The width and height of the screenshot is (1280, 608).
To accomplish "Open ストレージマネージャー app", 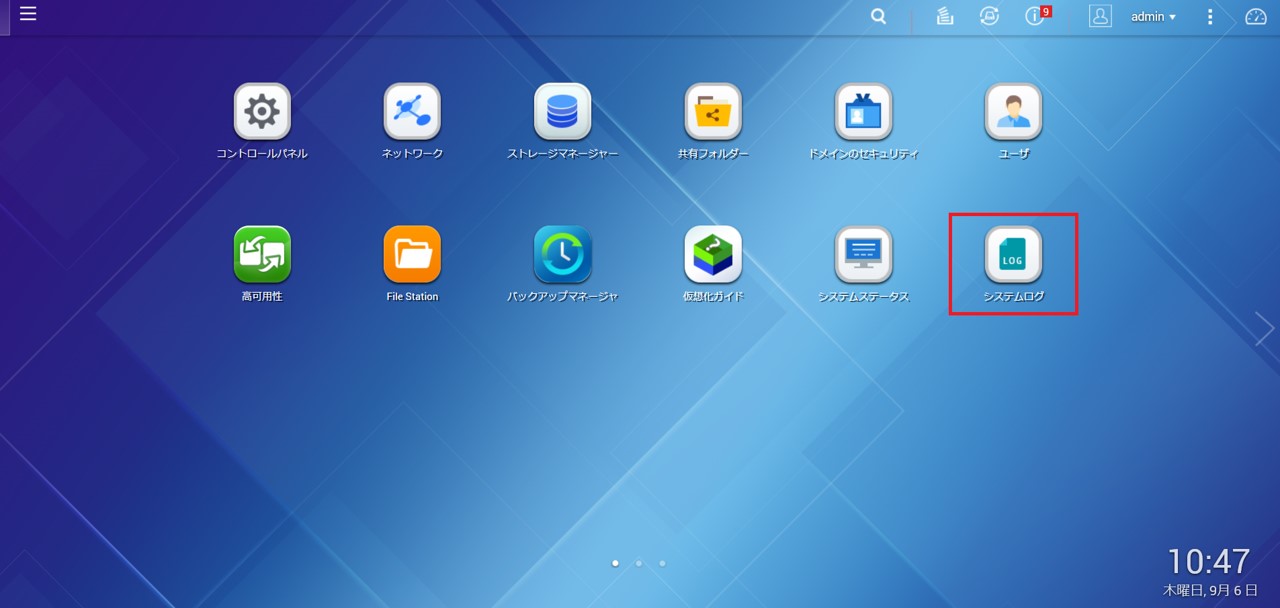I will point(563,111).
